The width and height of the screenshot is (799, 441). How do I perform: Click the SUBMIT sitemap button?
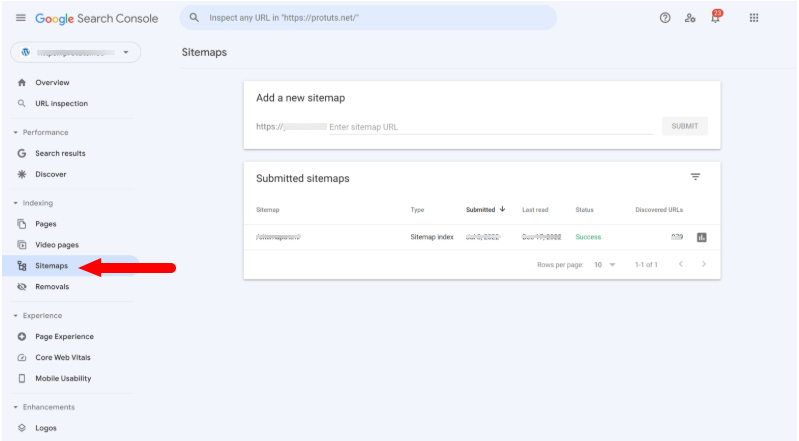(x=684, y=126)
